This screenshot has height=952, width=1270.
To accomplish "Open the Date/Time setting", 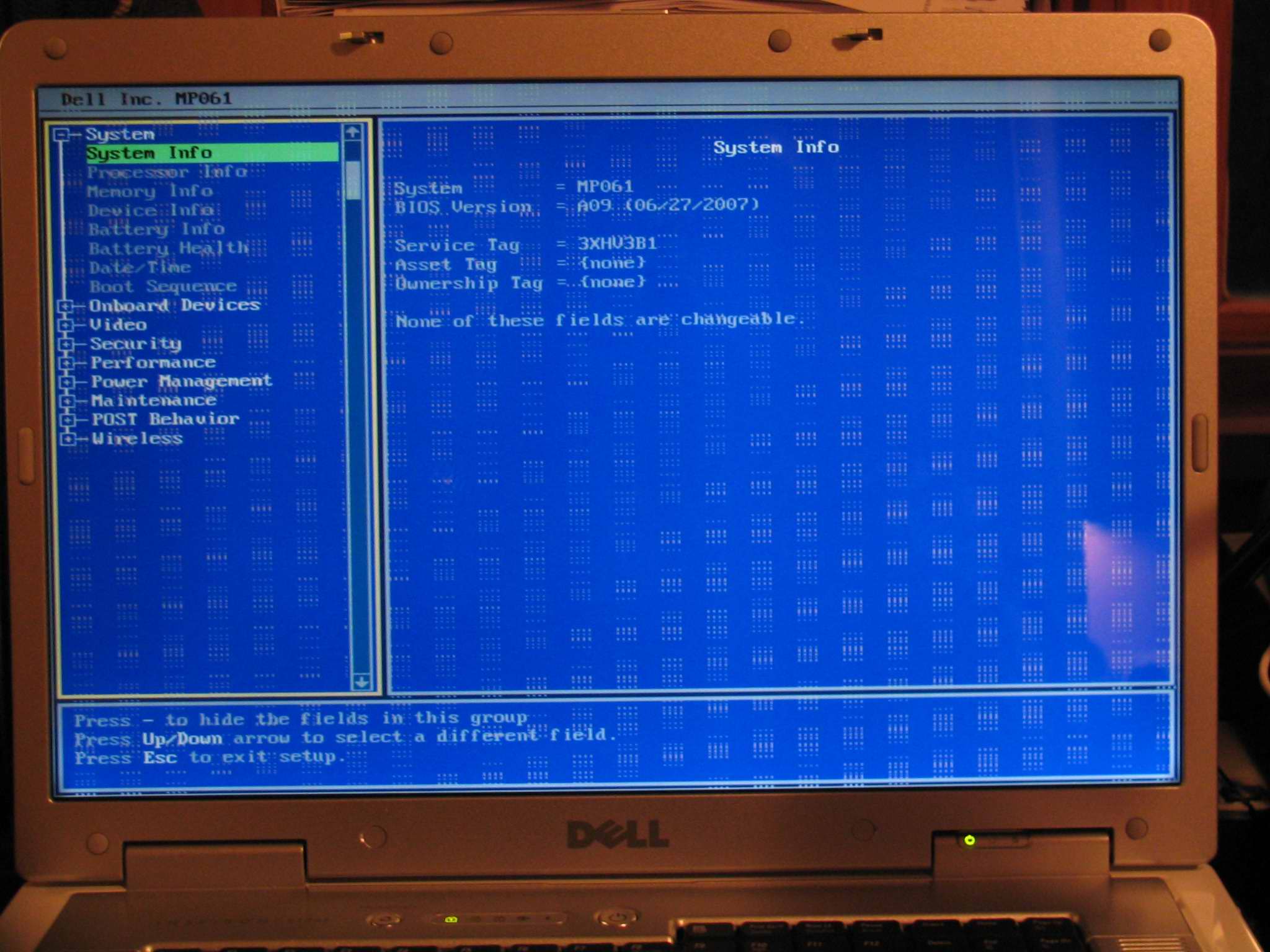I will point(140,268).
